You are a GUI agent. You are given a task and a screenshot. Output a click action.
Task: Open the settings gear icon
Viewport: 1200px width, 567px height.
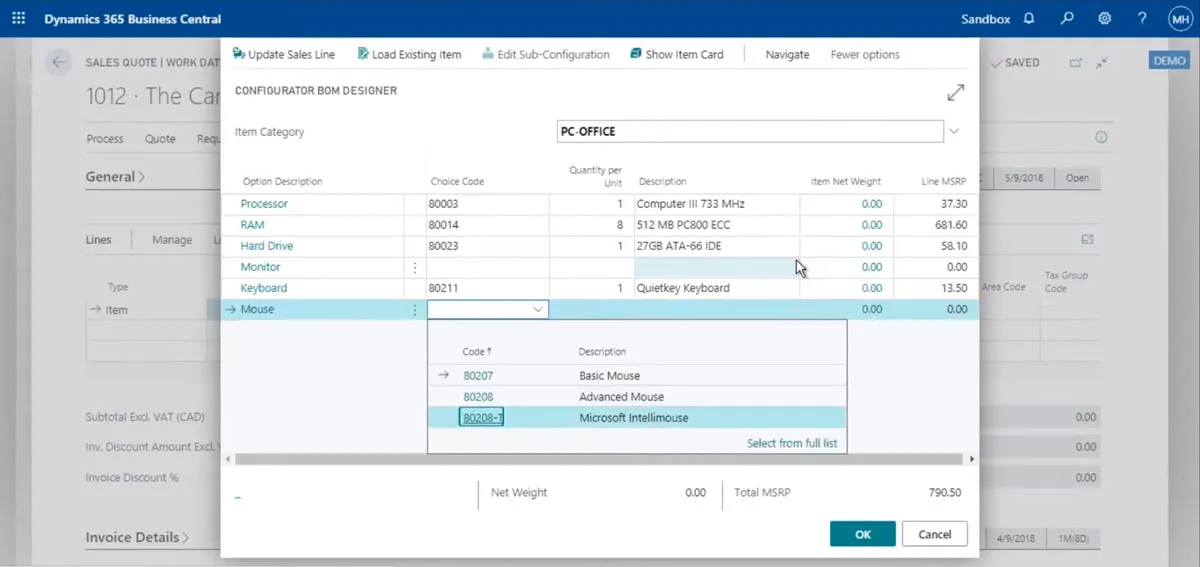(x=1105, y=19)
